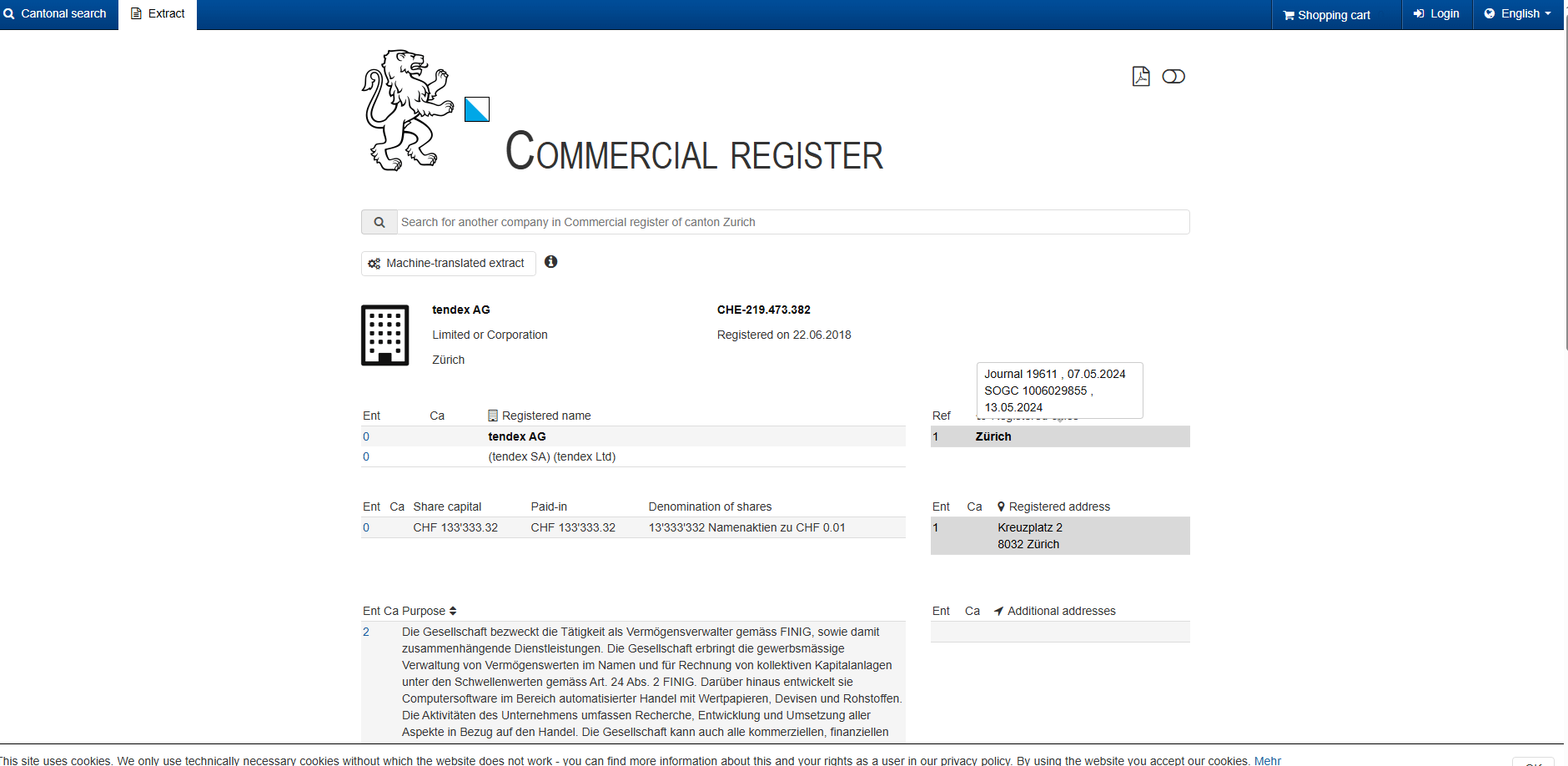Click the Kreuzplatz 2 address text
This screenshot has height=766, width=1568.
[1030, 527]
